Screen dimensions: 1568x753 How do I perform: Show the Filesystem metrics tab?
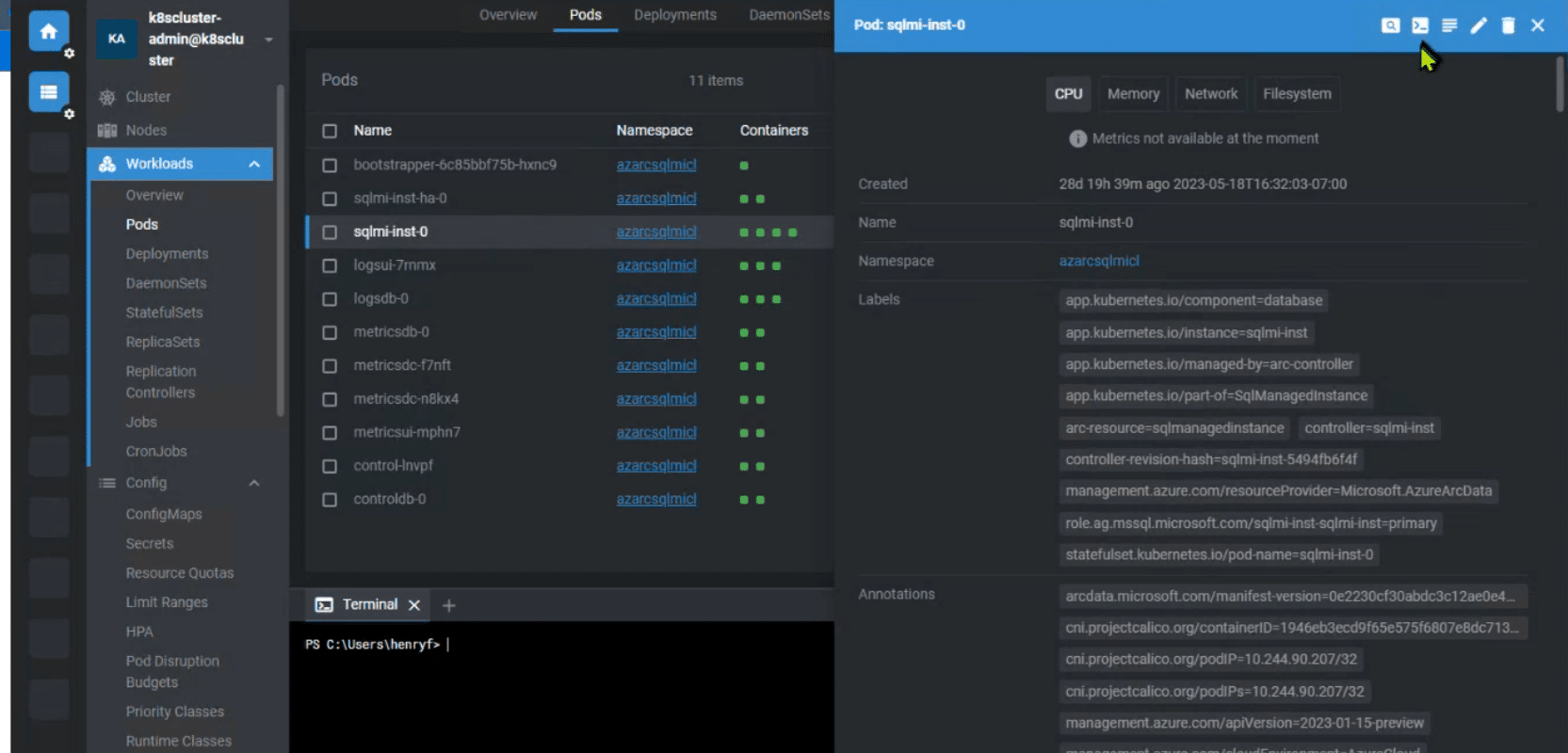(x=1297, y=94)
